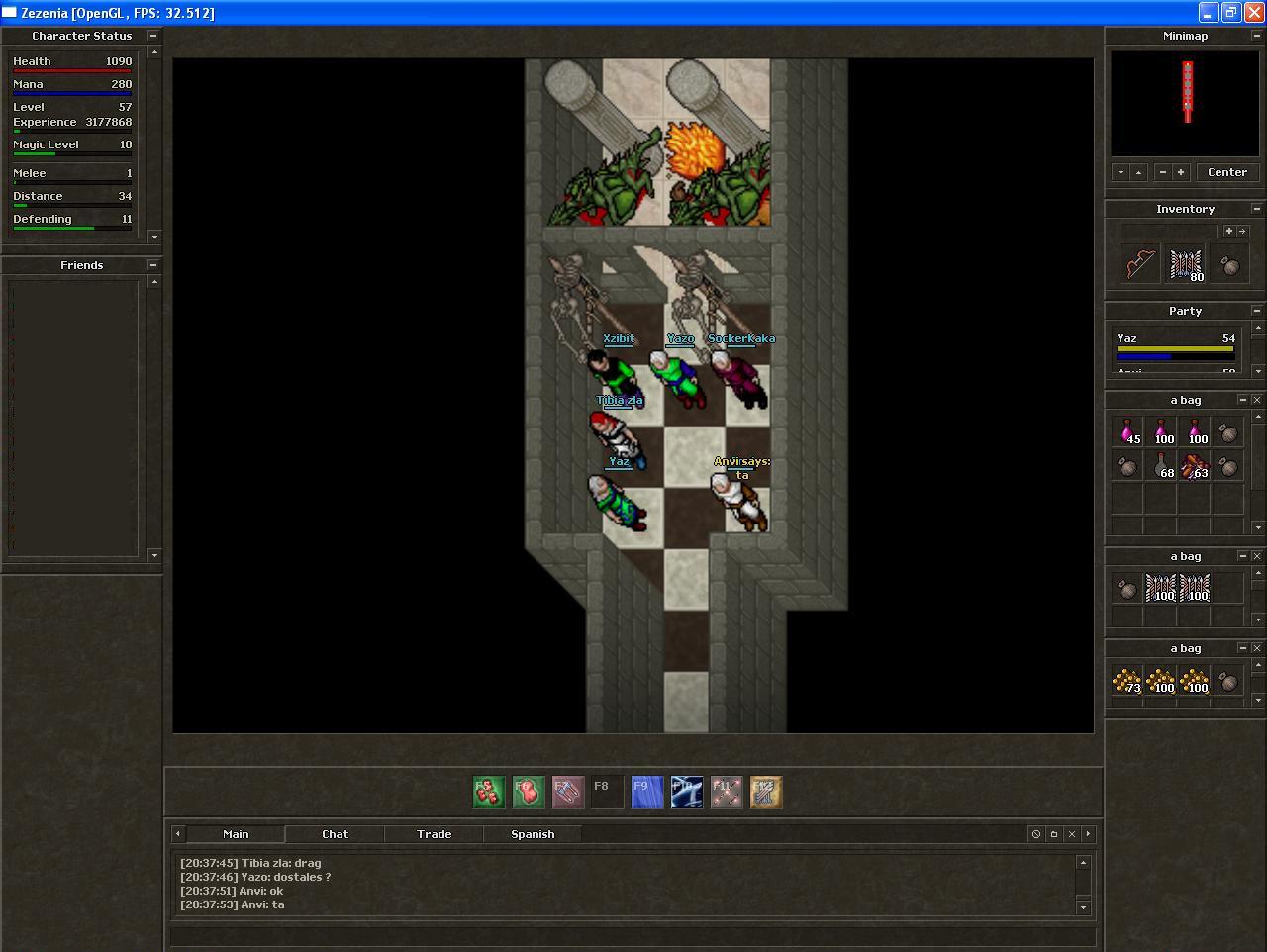The width and height of the screenshot is (1267, 952).
Task: Click the chat log scrollbar up arrow
Action: [1083, 863]
